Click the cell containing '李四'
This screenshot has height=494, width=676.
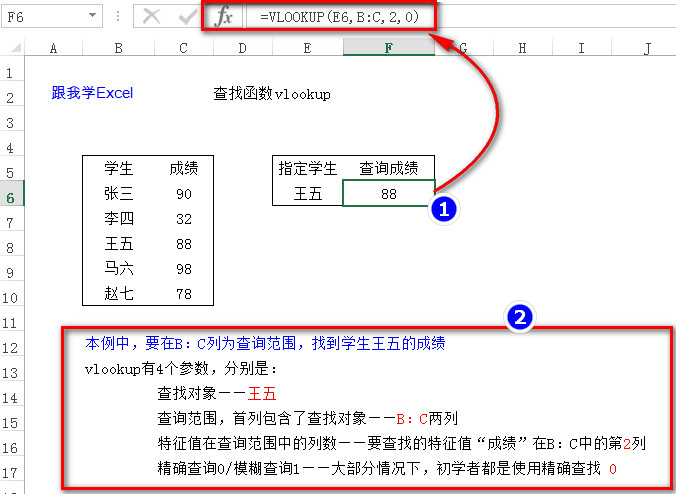point(119,219)
